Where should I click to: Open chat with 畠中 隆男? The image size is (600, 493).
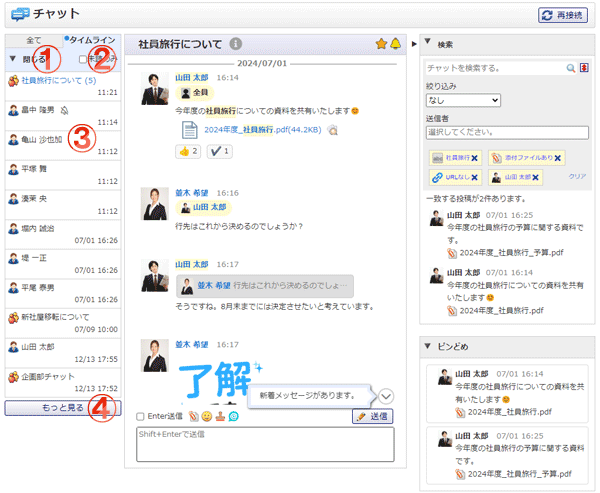[x=63, y=116]
